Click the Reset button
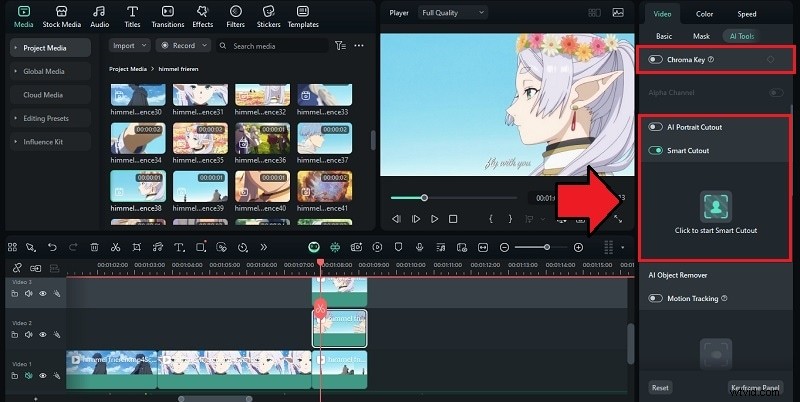The height and width of the screenshot is (402, 800). pos(660,388)
